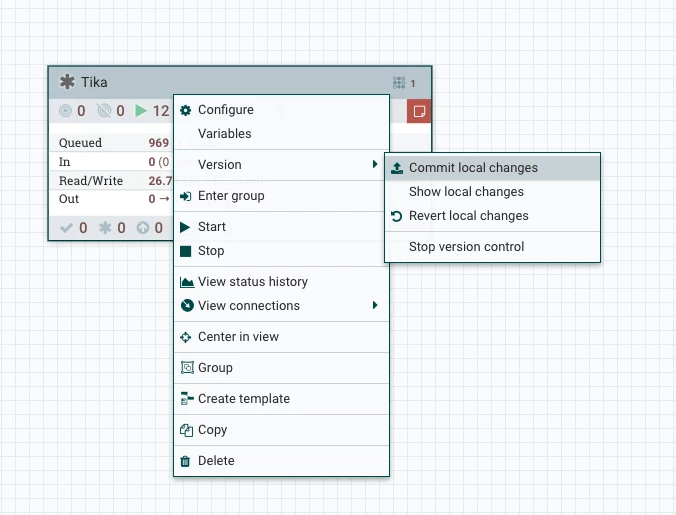The image size is (676, 515).
Task: Click the View connections compass icon
Action: tap(187, 306)
